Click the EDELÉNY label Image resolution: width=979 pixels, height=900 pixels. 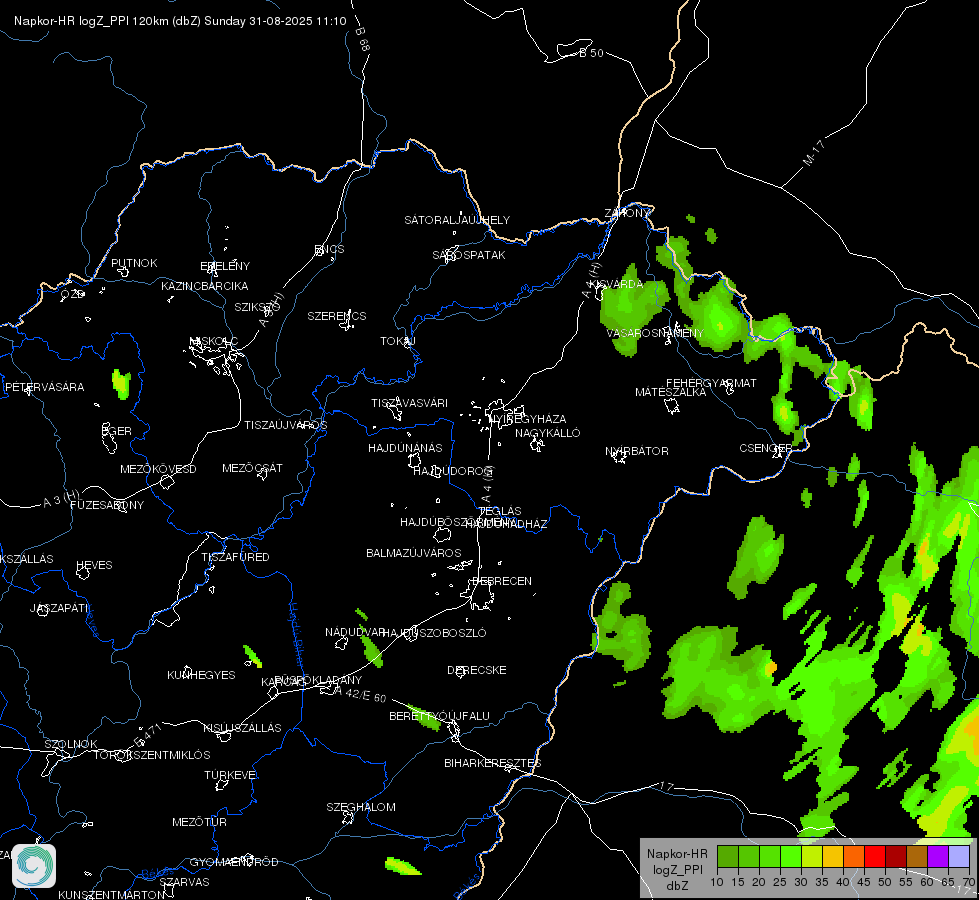(225, 266)
